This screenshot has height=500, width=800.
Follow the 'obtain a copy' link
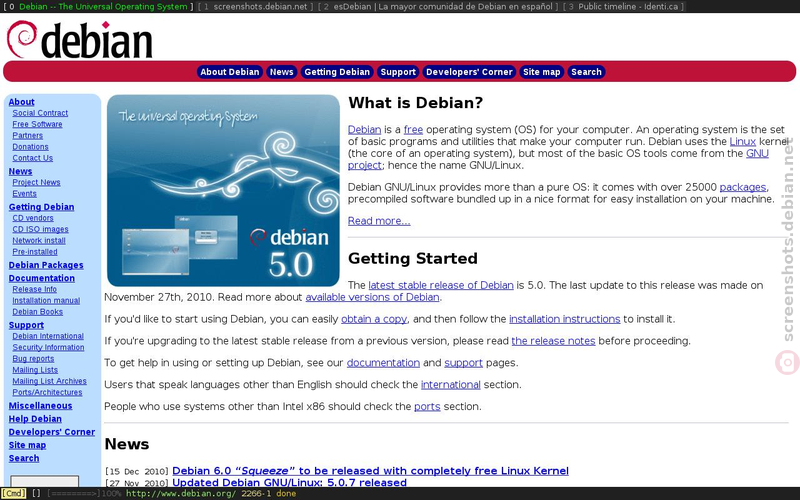374,319
